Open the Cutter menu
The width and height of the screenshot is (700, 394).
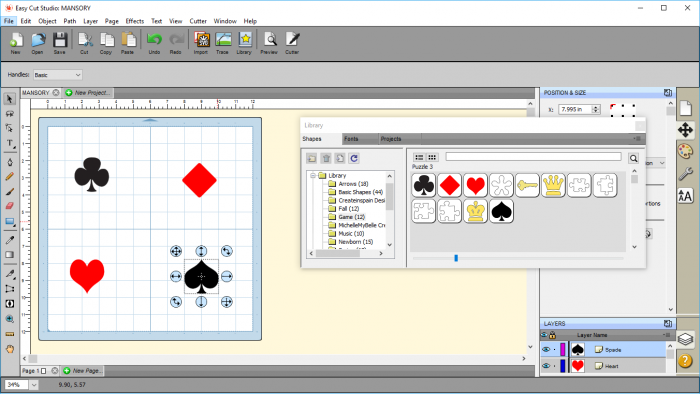click(x=198, y=21)
